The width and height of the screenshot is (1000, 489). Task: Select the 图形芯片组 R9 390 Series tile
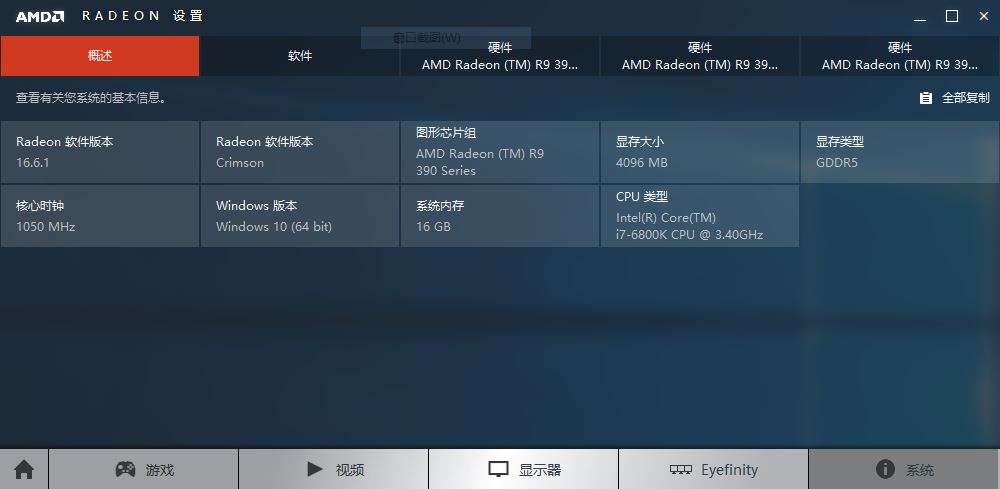[500, 152]
